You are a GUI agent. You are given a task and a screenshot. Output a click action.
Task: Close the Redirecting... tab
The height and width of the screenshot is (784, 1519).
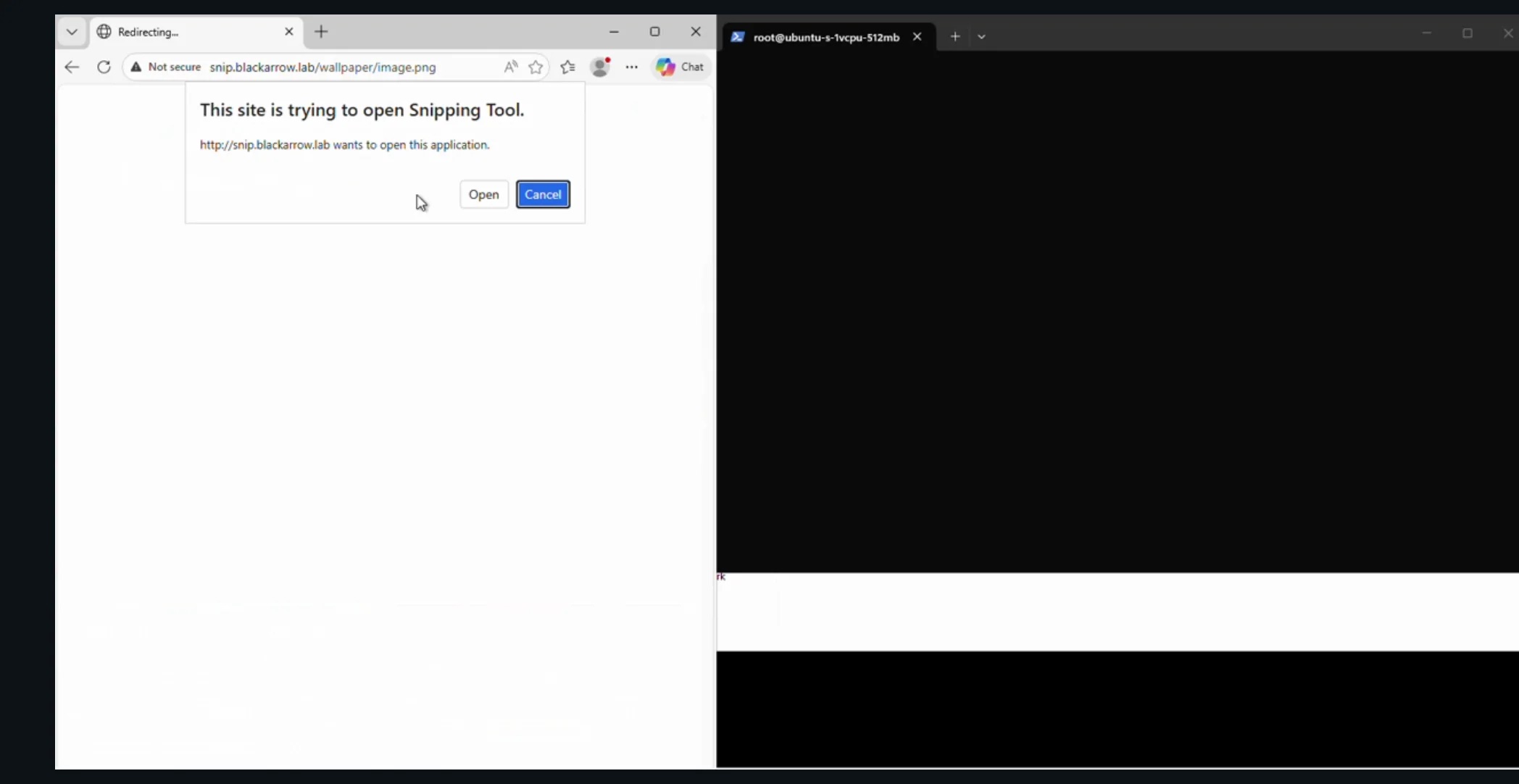pyautogui.click(x=289, y=32)
